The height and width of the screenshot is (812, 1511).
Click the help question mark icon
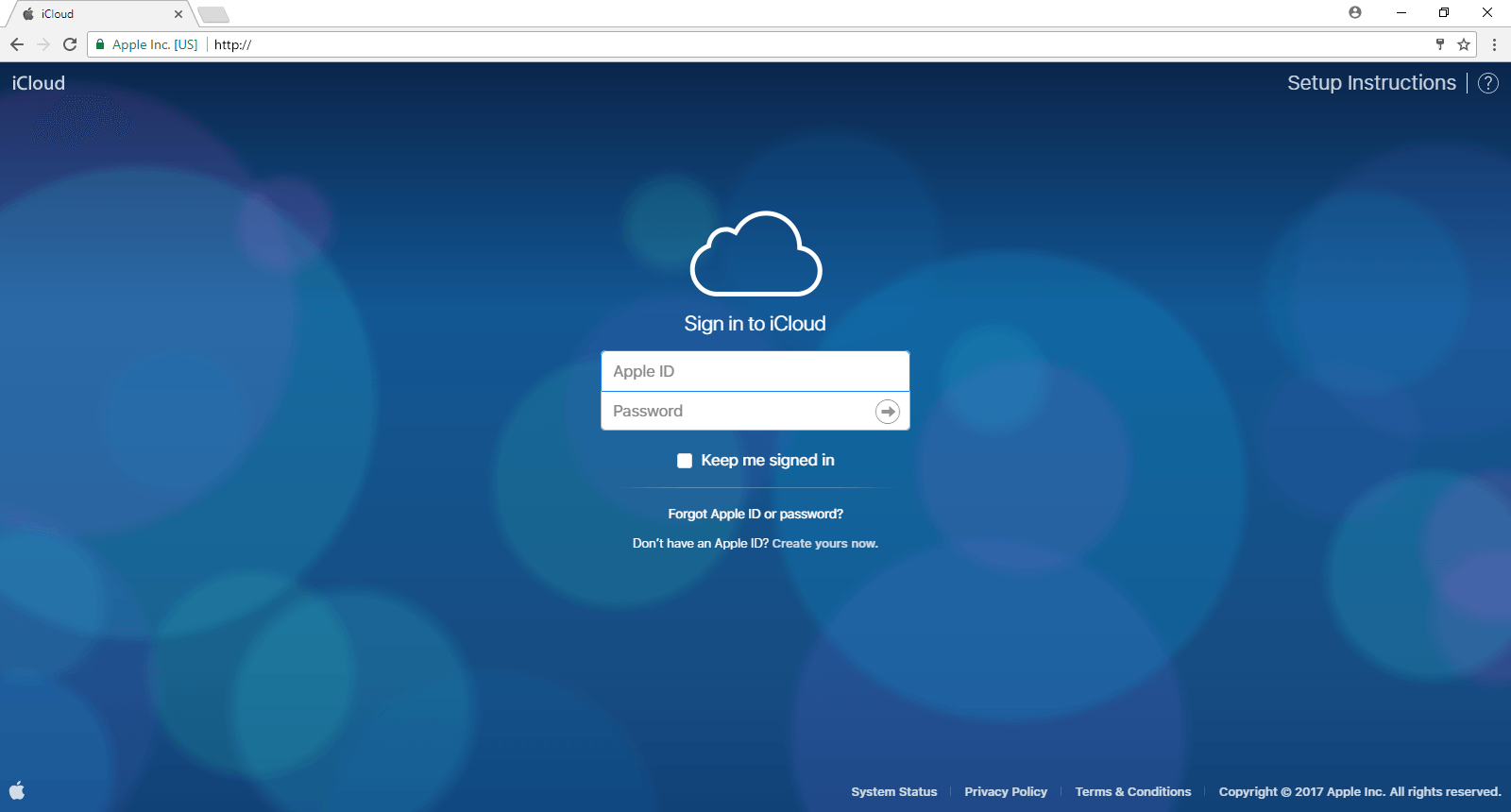(x=1488, y=83)
